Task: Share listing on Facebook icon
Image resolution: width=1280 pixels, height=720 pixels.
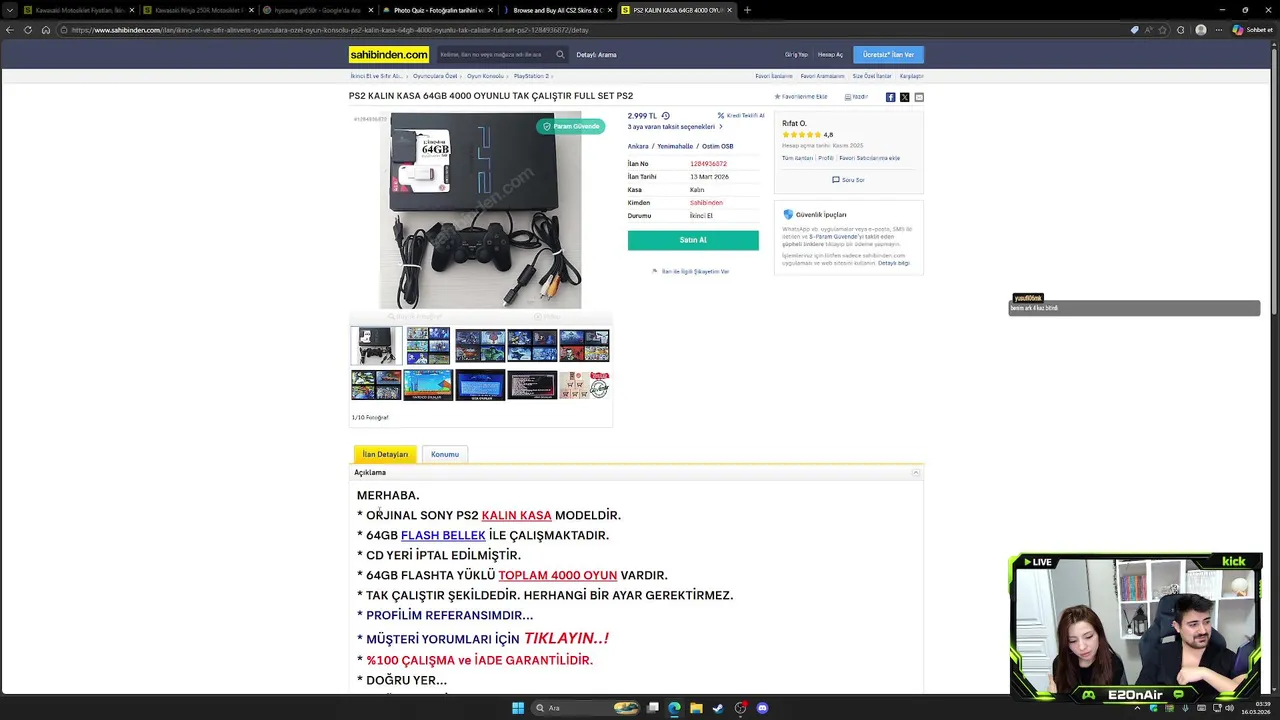Action: tap(890, 97)
